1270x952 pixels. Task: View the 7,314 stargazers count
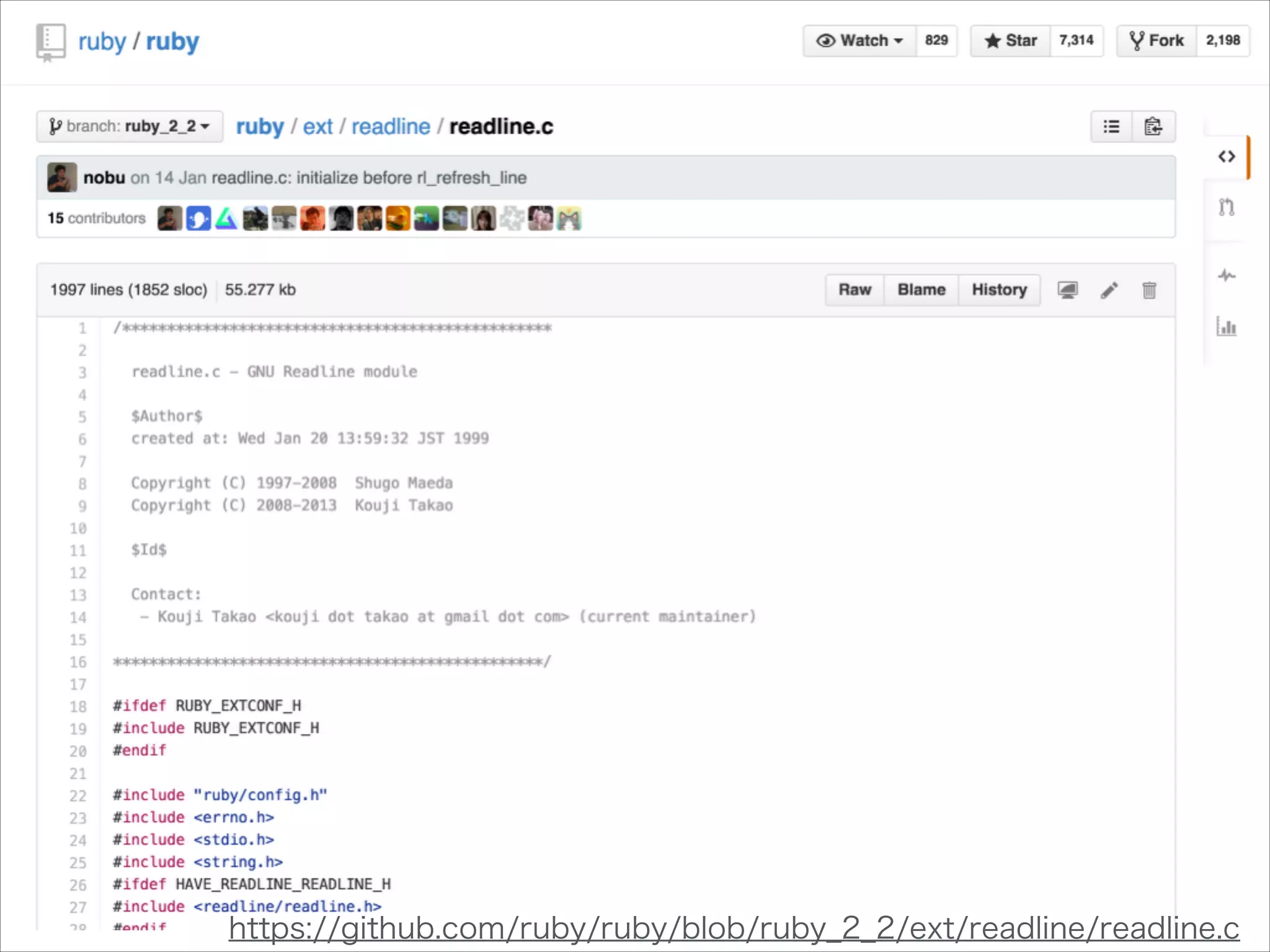point(1077,41)
